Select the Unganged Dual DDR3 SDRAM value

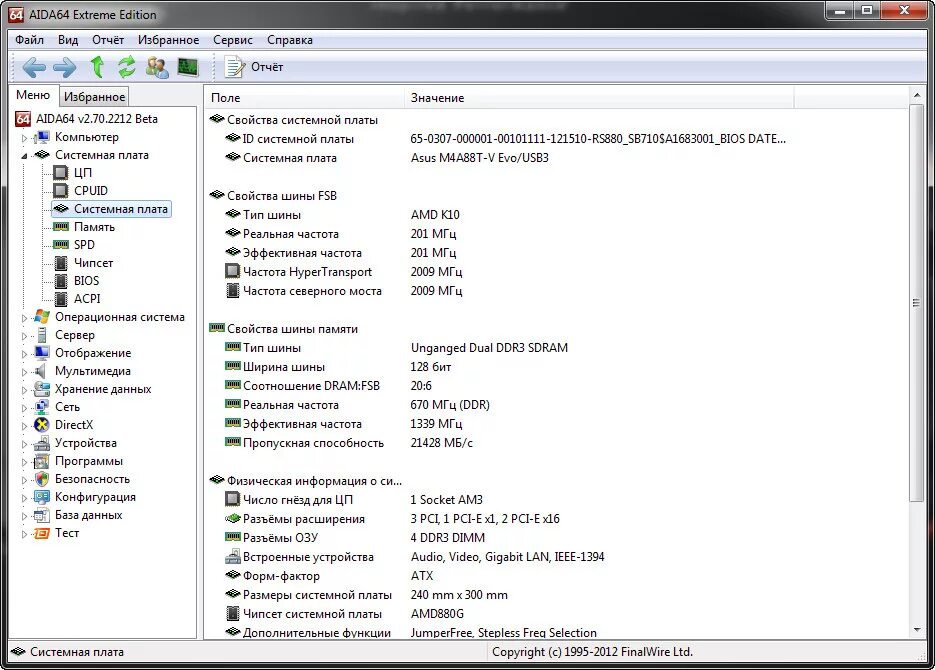coord(489,348)
